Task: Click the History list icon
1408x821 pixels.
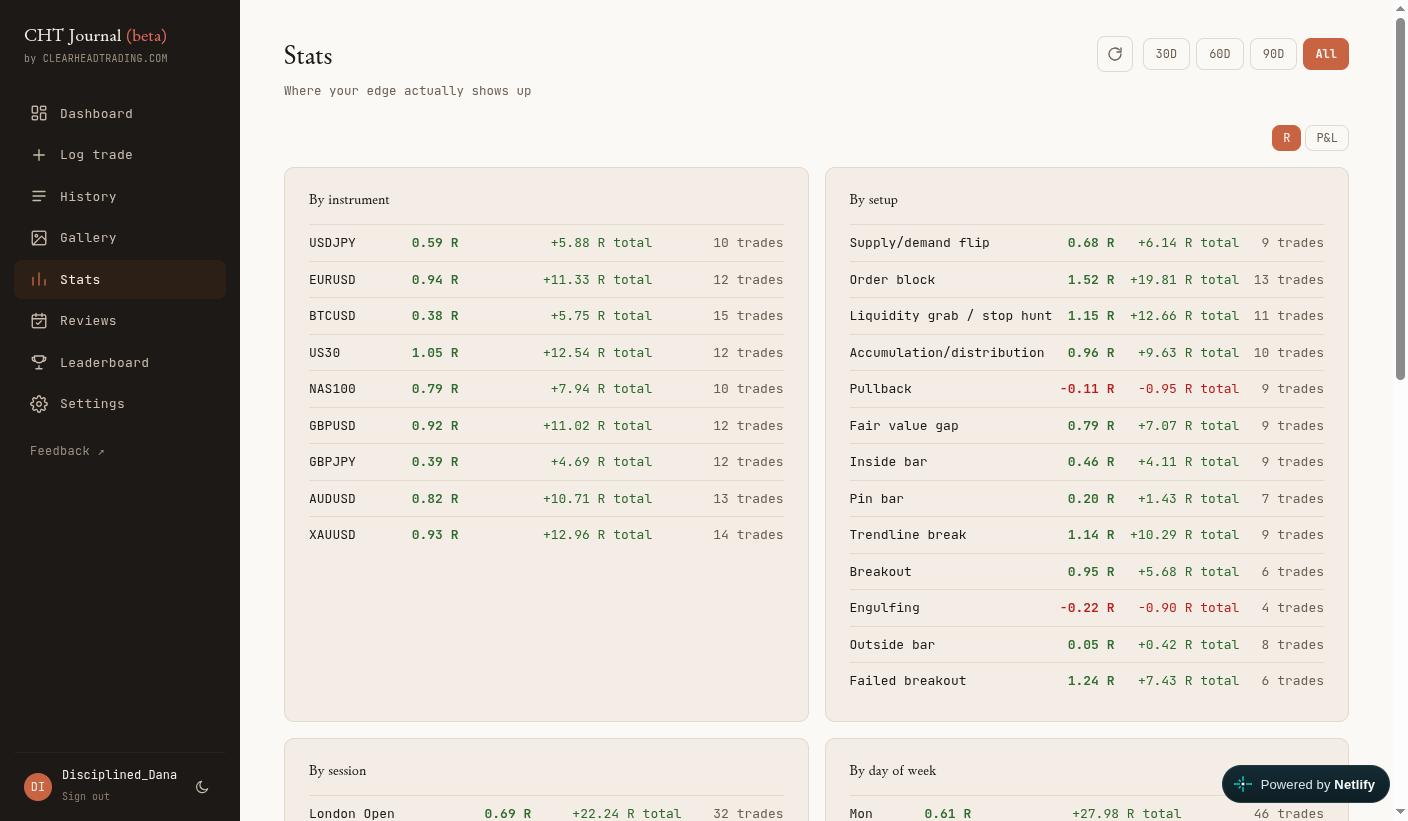Action: pos(39,196)
